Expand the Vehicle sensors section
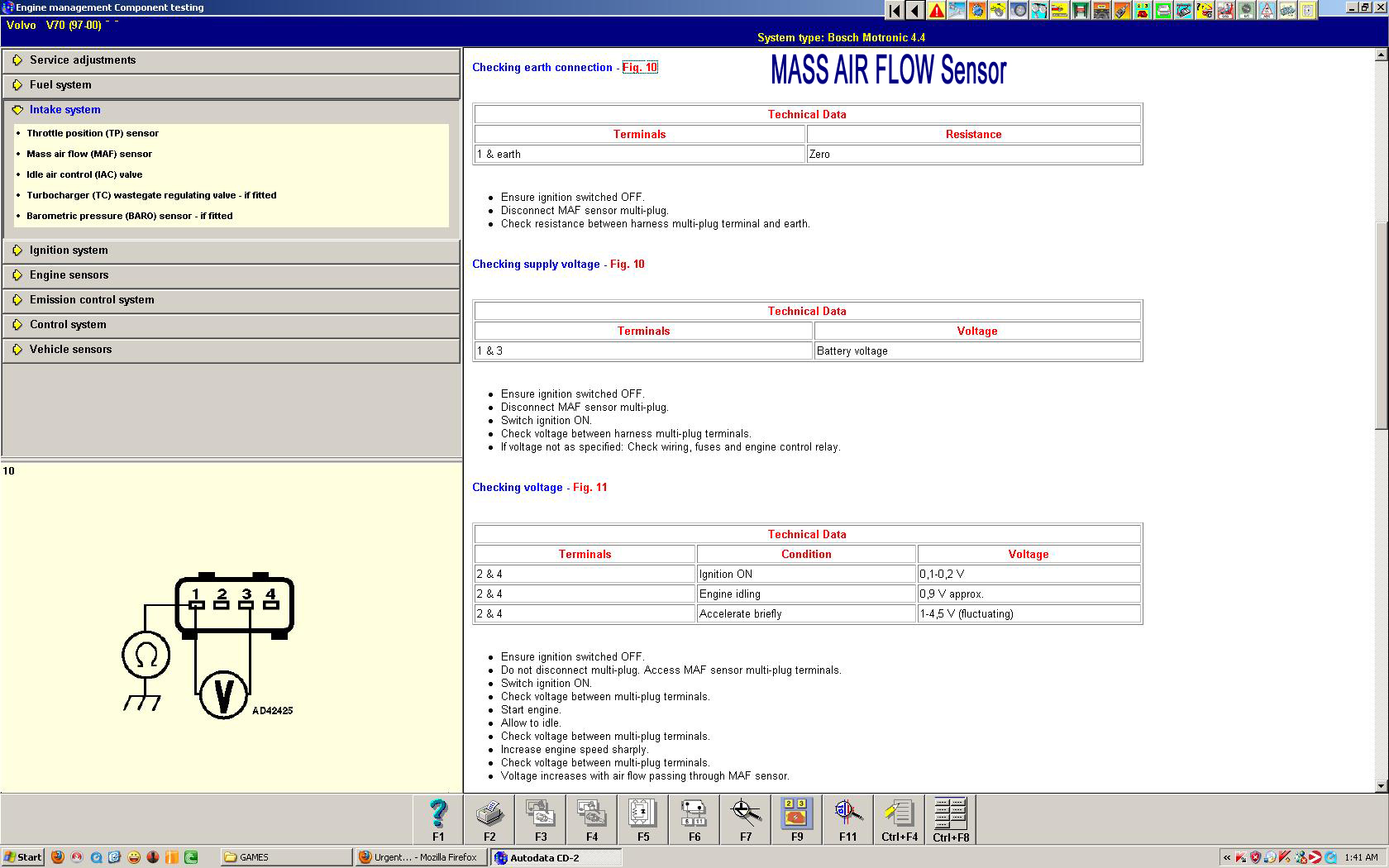The image size is (1389, 868). click(231, 350)
